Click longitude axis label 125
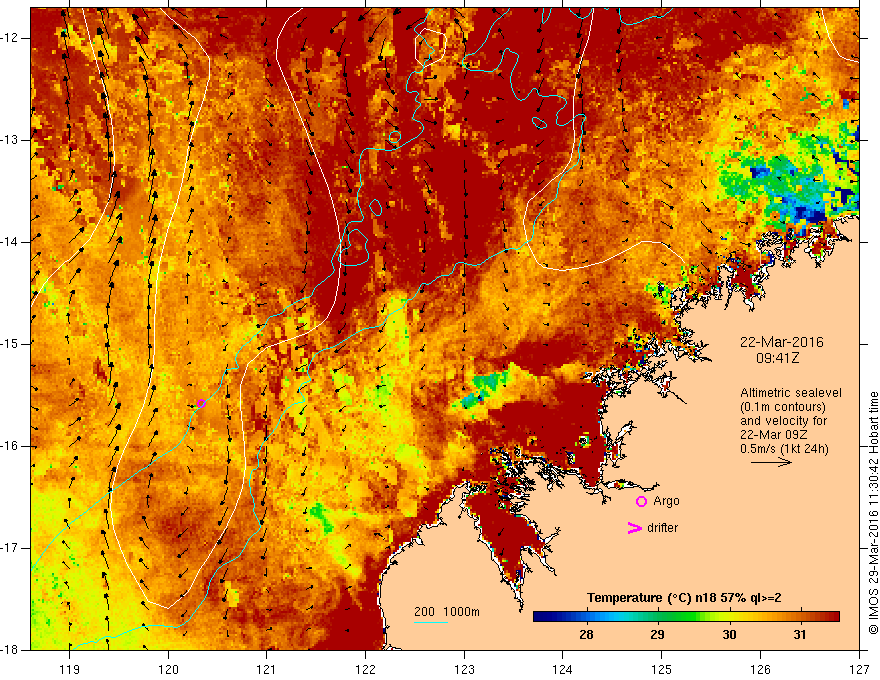This screenshot has height=680, width=880. point(662,669)
